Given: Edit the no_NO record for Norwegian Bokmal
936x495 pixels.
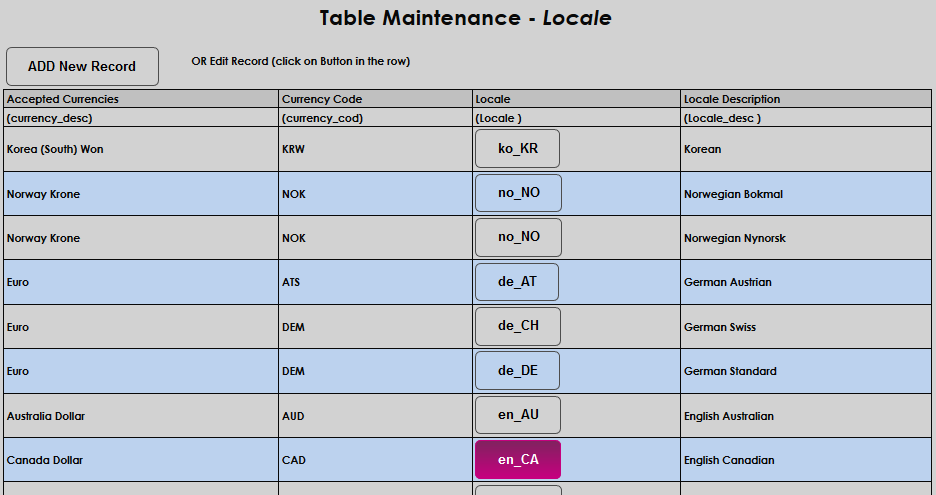Looking at the screenshot, I should [518, 193].
